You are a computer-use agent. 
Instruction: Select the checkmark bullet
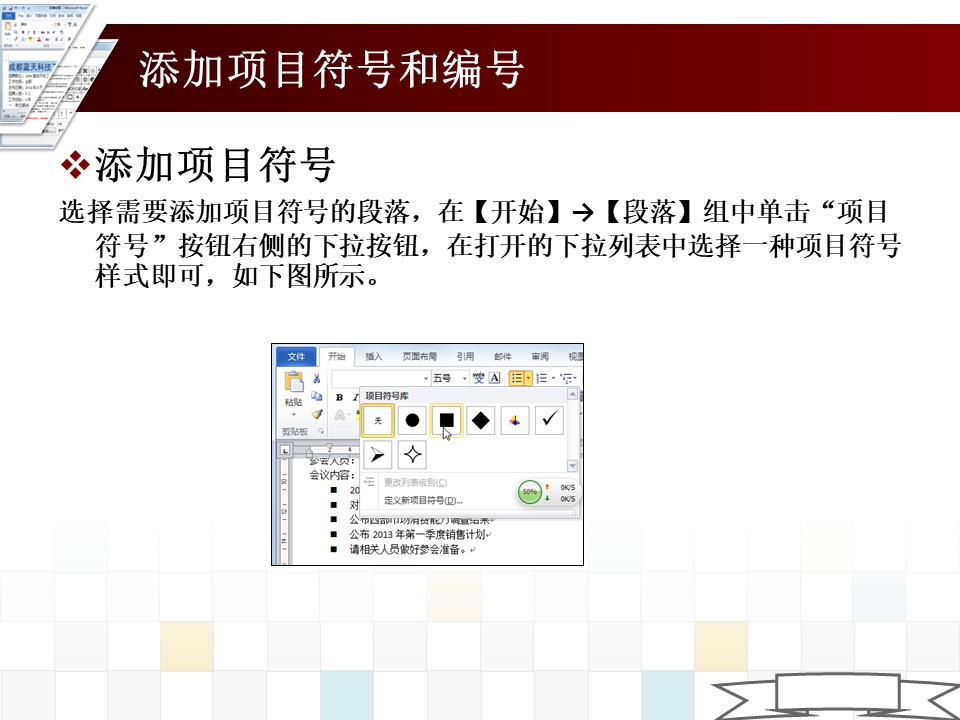pyautogui.click(x=549, y=420)
